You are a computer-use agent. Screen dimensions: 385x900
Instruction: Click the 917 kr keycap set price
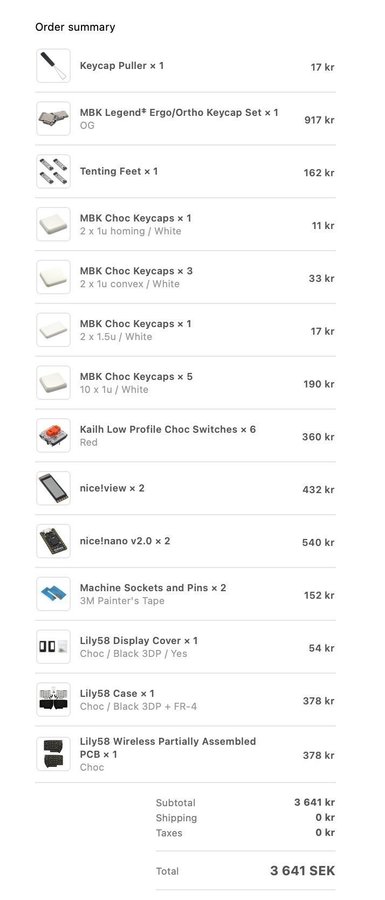[x=320, y=120]
